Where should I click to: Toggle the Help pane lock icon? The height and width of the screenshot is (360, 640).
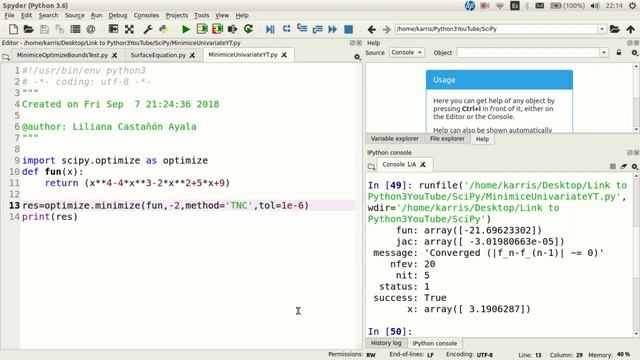[x=619, y=52]
